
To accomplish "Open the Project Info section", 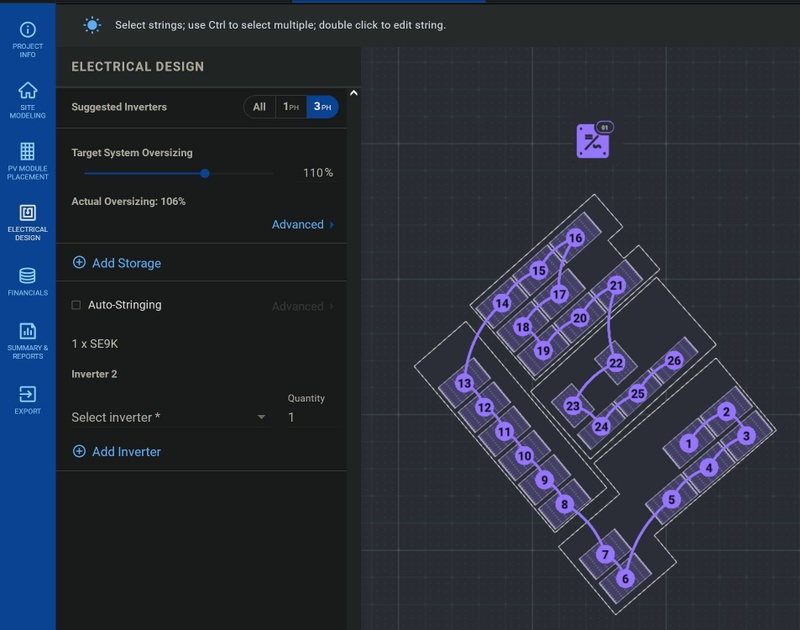I will point(28,39).
